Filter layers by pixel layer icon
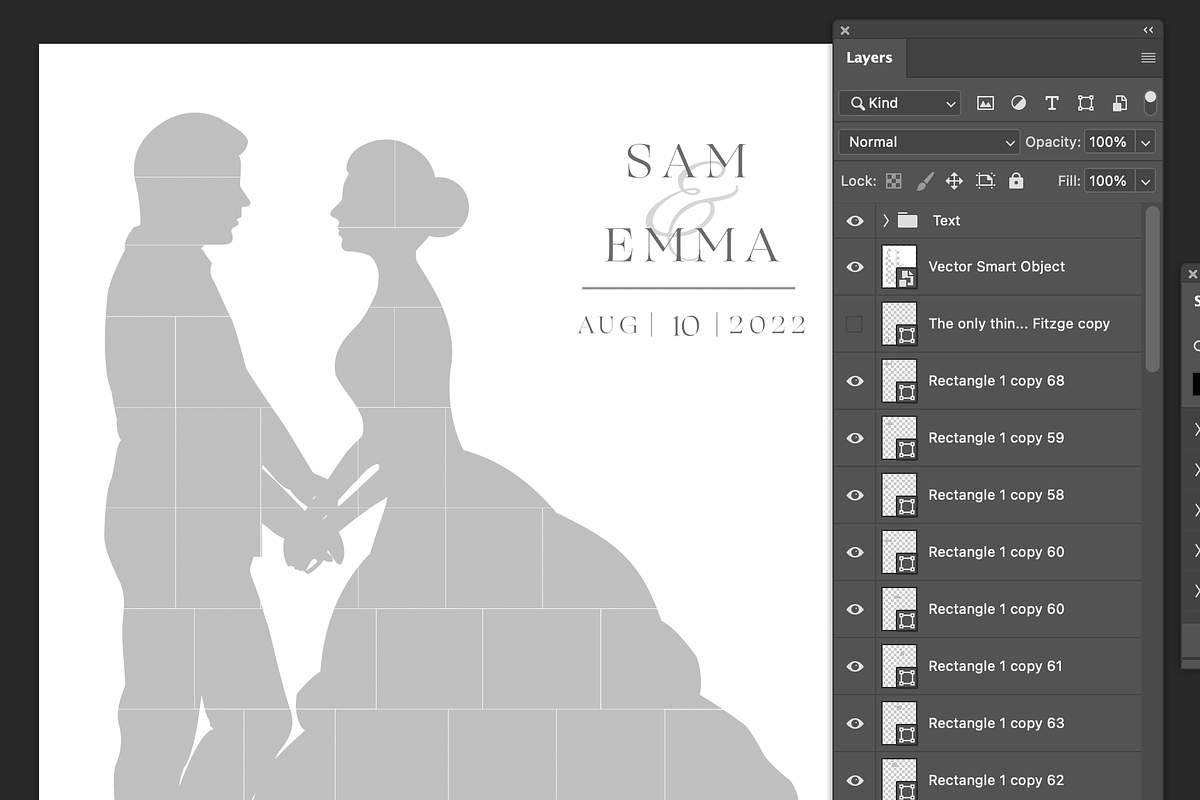The width and height of the screenshot is (1200, 800). [x=985, y=103]
